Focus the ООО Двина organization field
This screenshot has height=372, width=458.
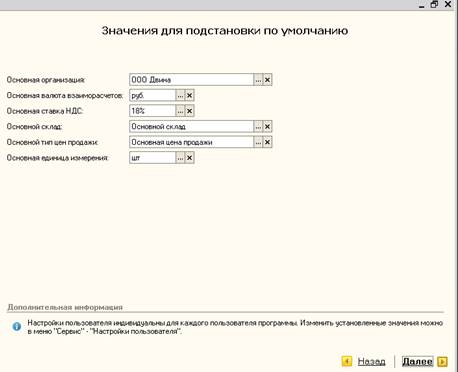192,80
